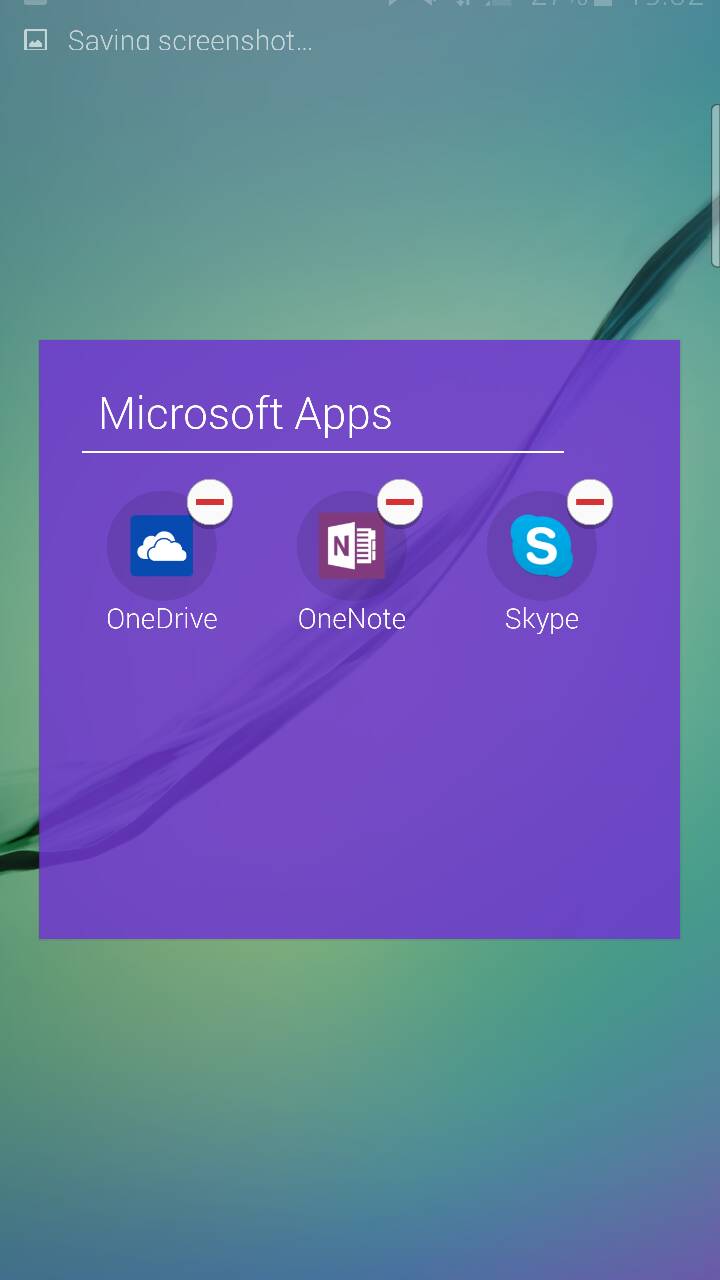Close folder by tapping wallpaper below it

point(360,1100)
